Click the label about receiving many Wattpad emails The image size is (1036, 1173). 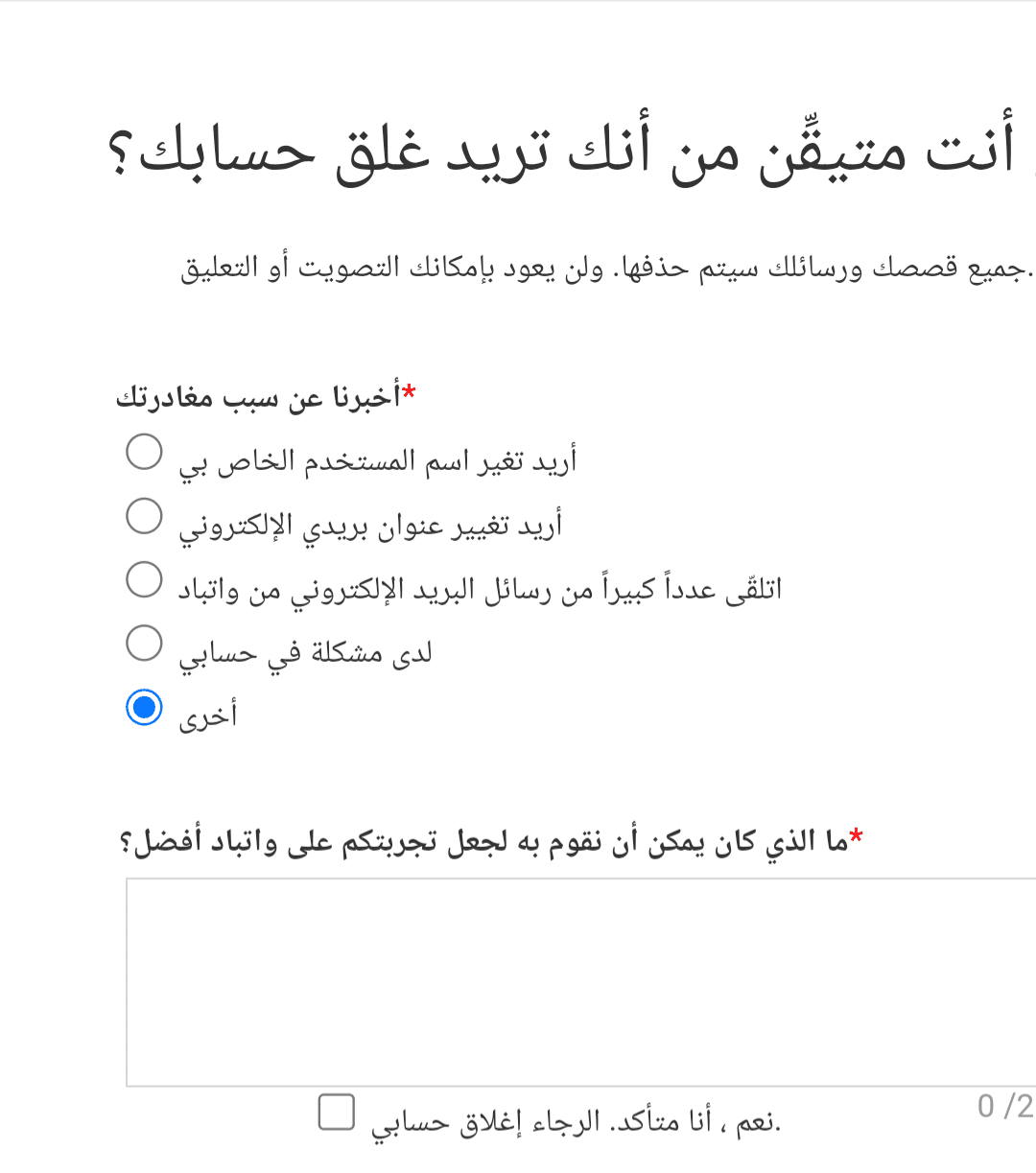480,589
